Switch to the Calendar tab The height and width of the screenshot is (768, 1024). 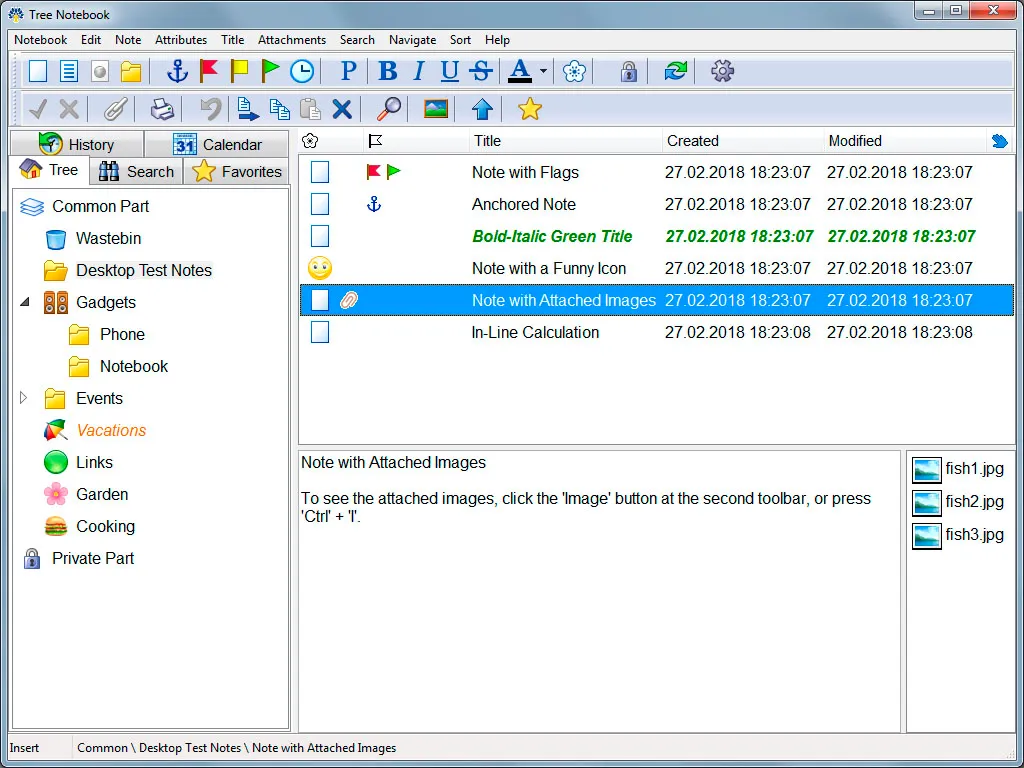[216, 143]
